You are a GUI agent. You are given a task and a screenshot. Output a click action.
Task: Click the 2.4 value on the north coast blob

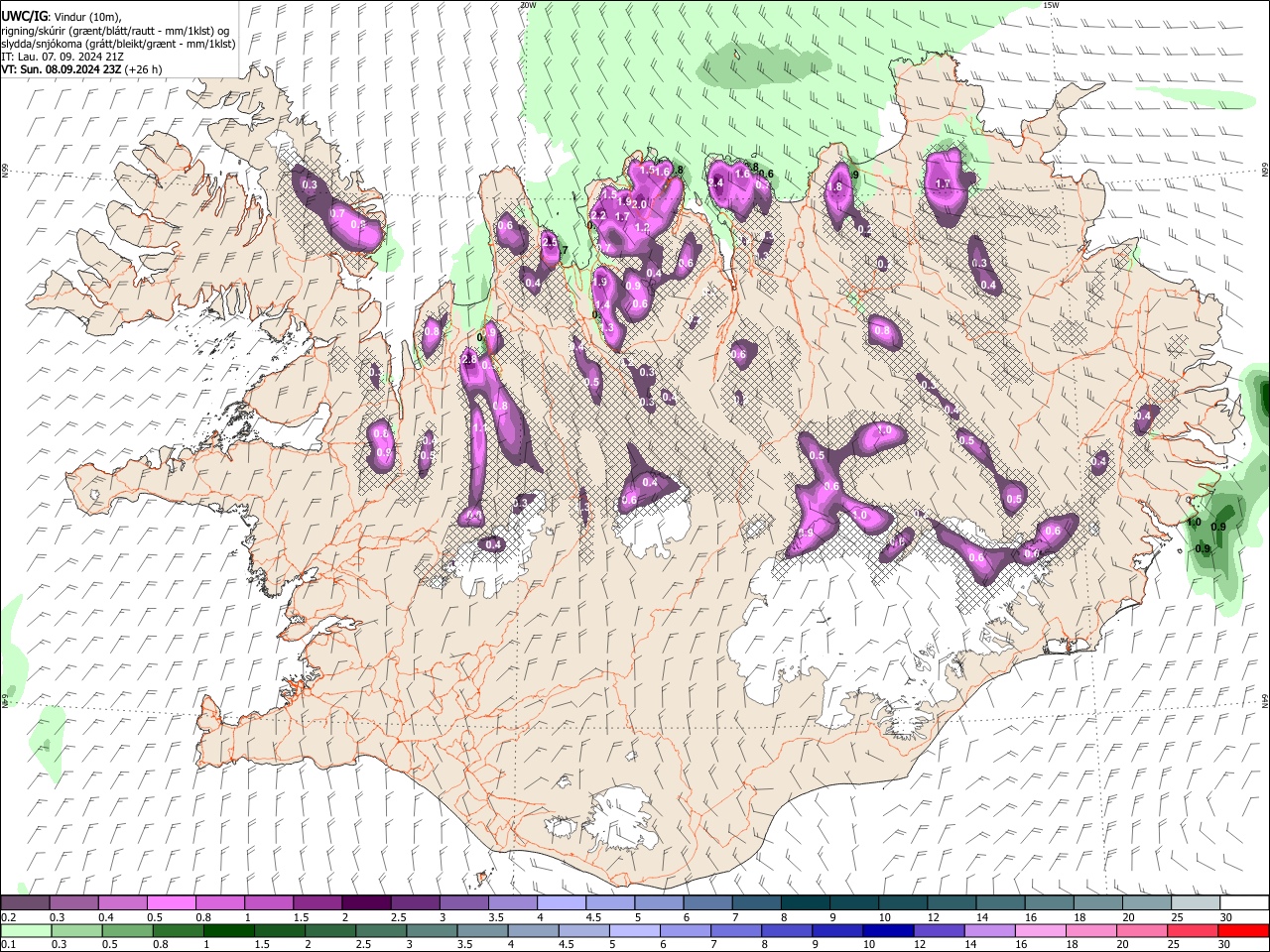[715, 182]
